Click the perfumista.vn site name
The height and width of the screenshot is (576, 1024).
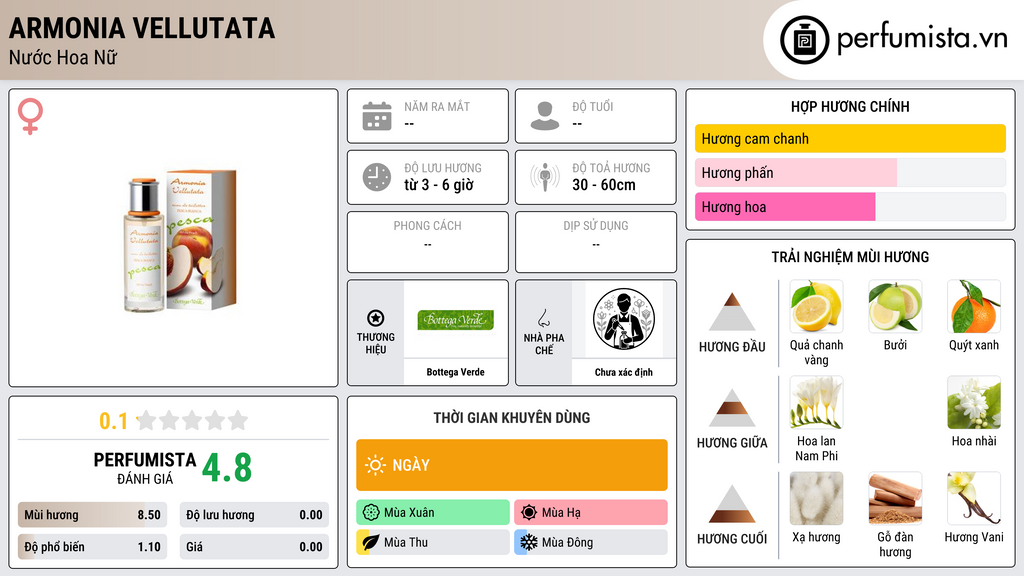922,39
